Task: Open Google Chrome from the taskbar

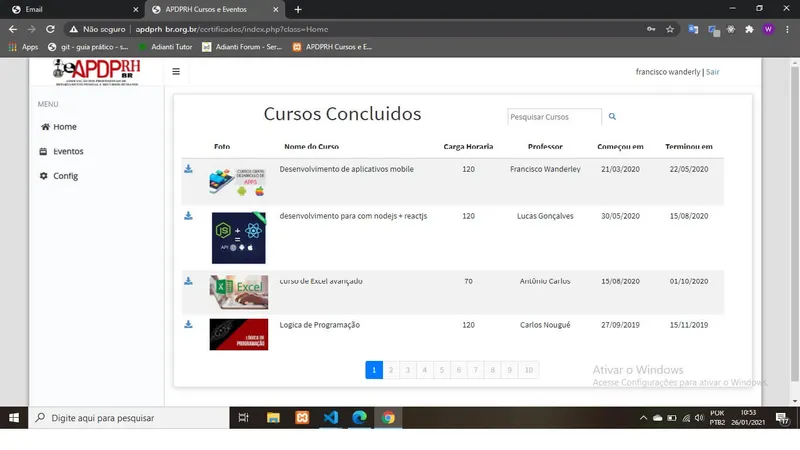Action: 388,418
